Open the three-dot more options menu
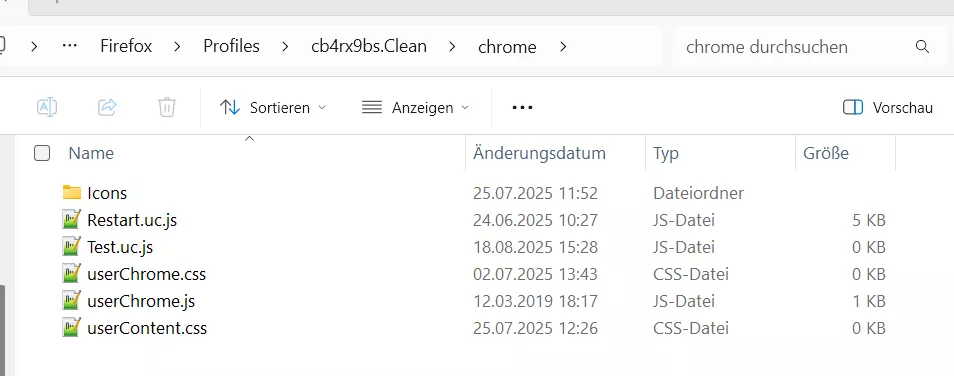 (522, 108)
